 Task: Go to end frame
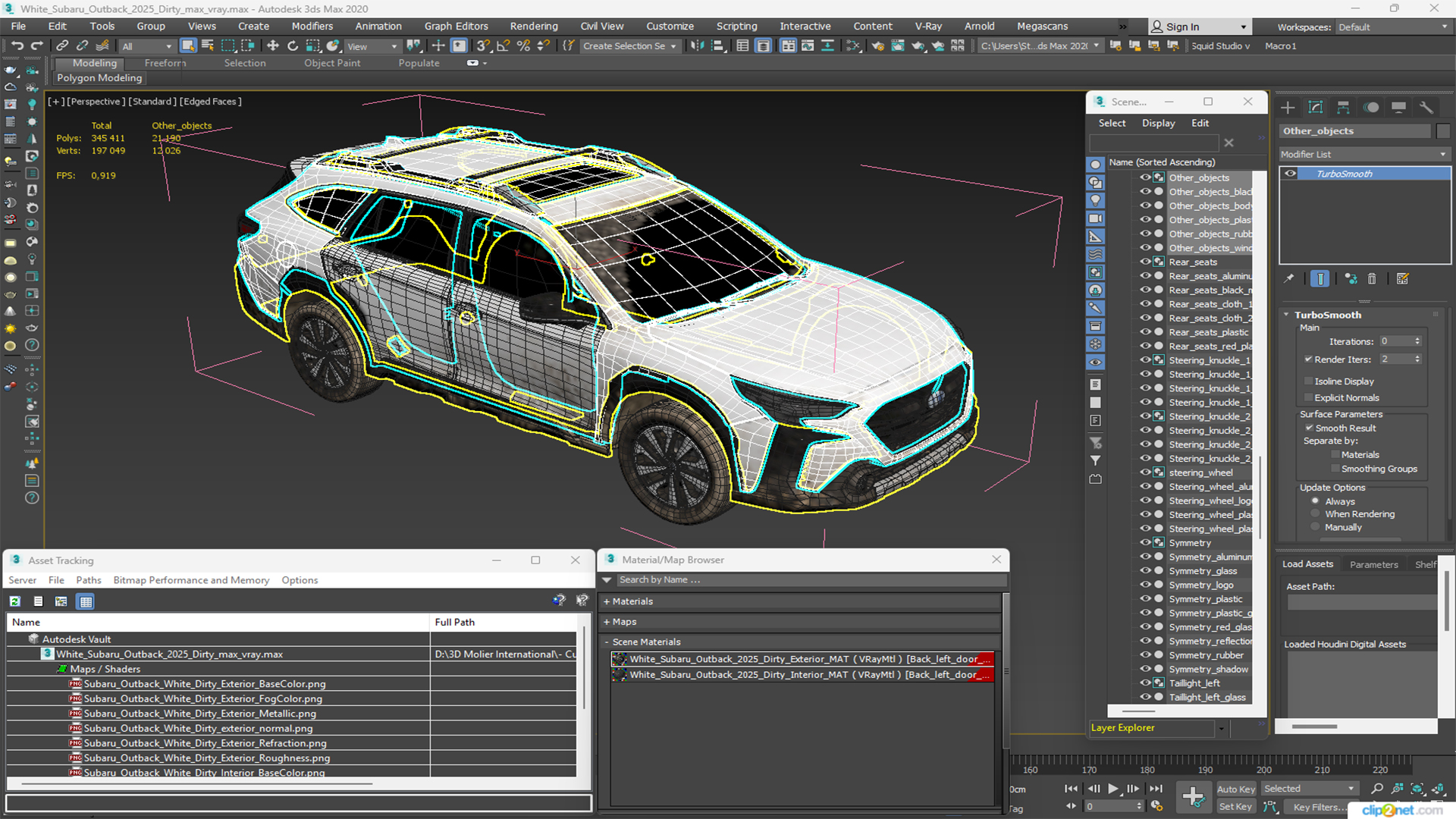click(x=1156, y=789)
